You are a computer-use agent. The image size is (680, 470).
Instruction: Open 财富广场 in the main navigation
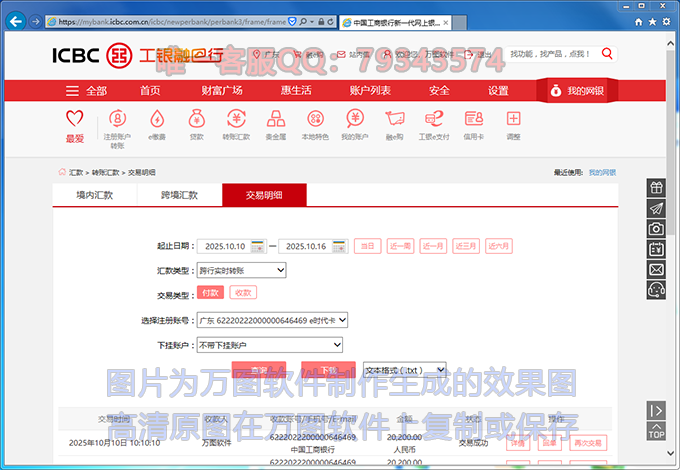(x=222, y=90)
